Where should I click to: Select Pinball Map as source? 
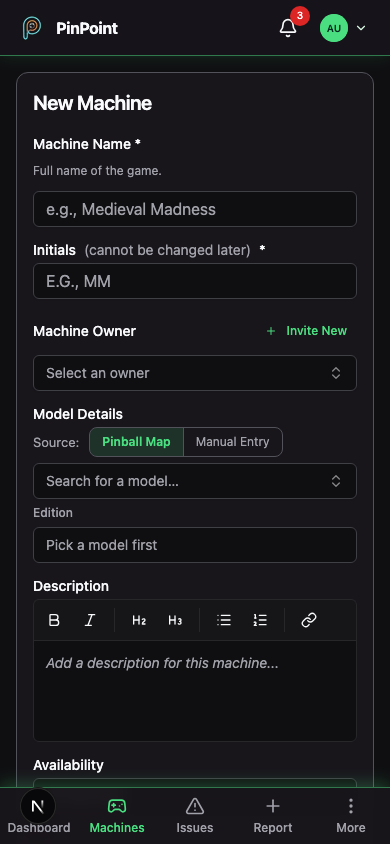(x=136, y=442)
